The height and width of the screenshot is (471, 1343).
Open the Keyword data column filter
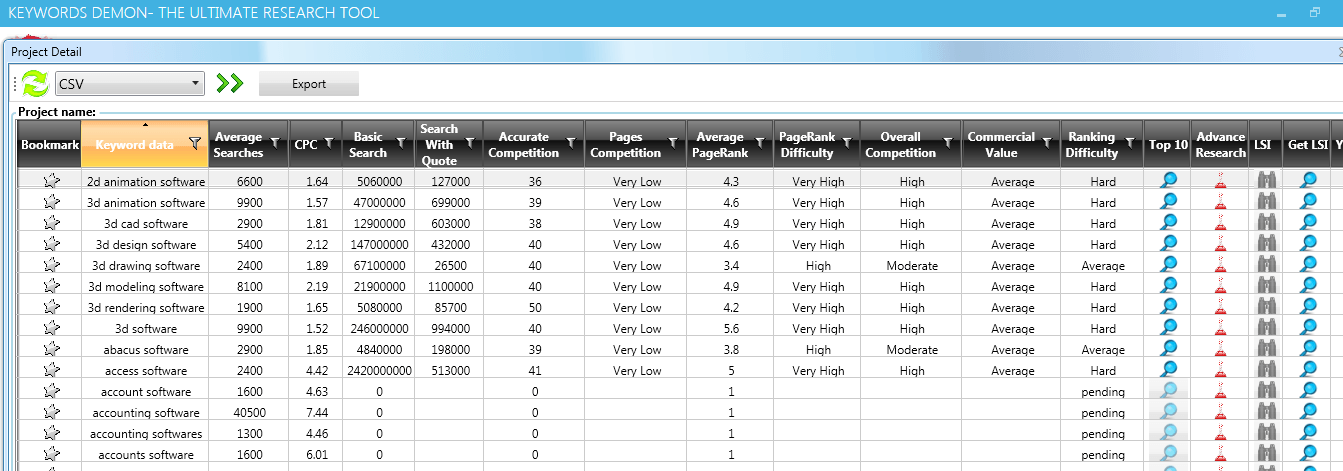click(x=195, y=144)
